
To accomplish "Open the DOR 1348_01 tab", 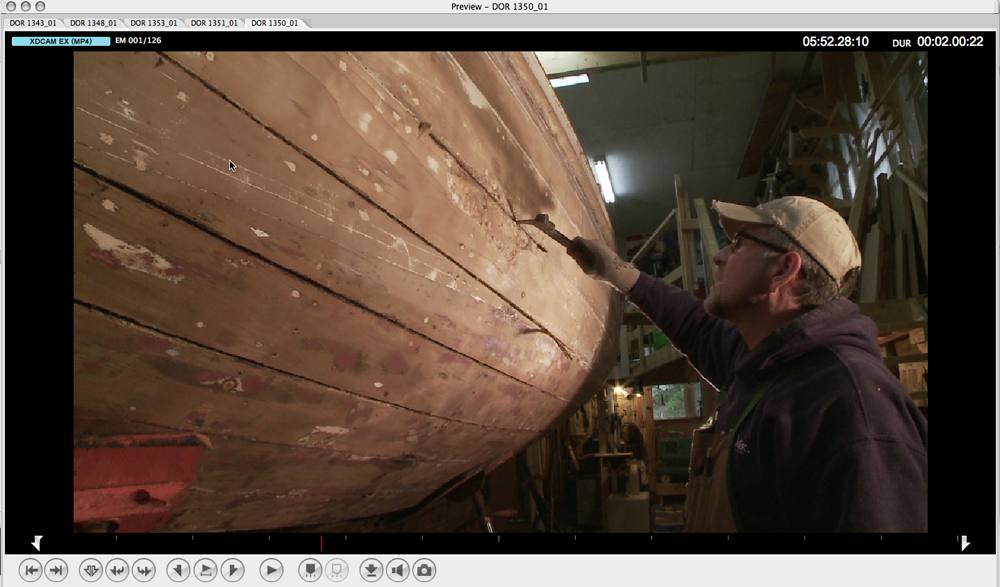I will point(93,22).
